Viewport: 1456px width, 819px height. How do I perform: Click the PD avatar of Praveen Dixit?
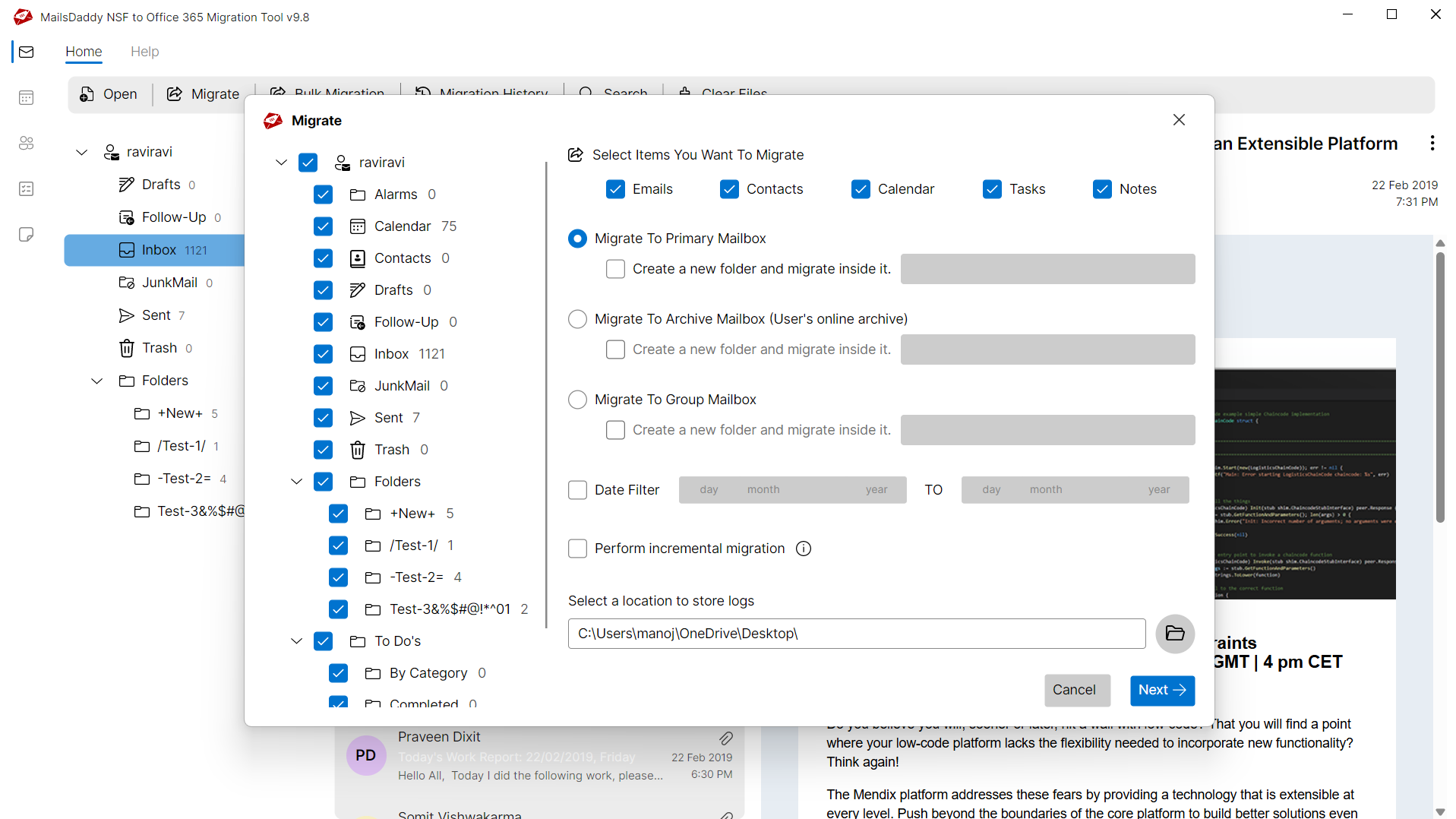(366, 755)
